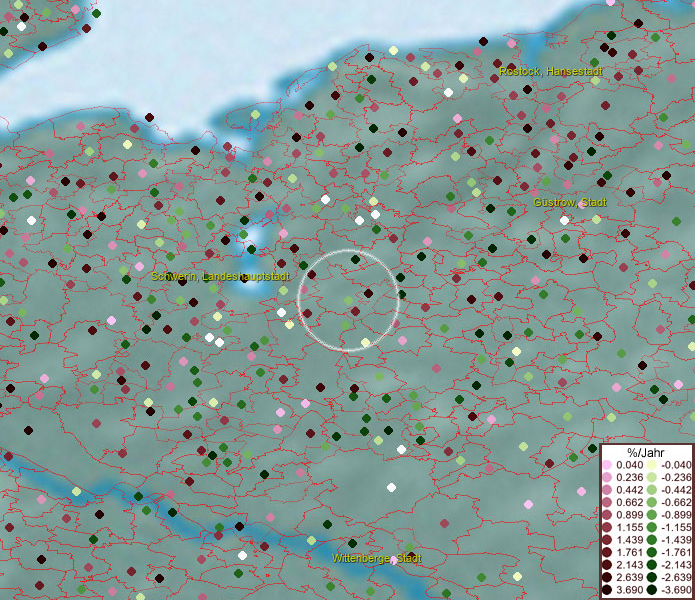Choose the swatch for value 1.439

click(607, 540)
